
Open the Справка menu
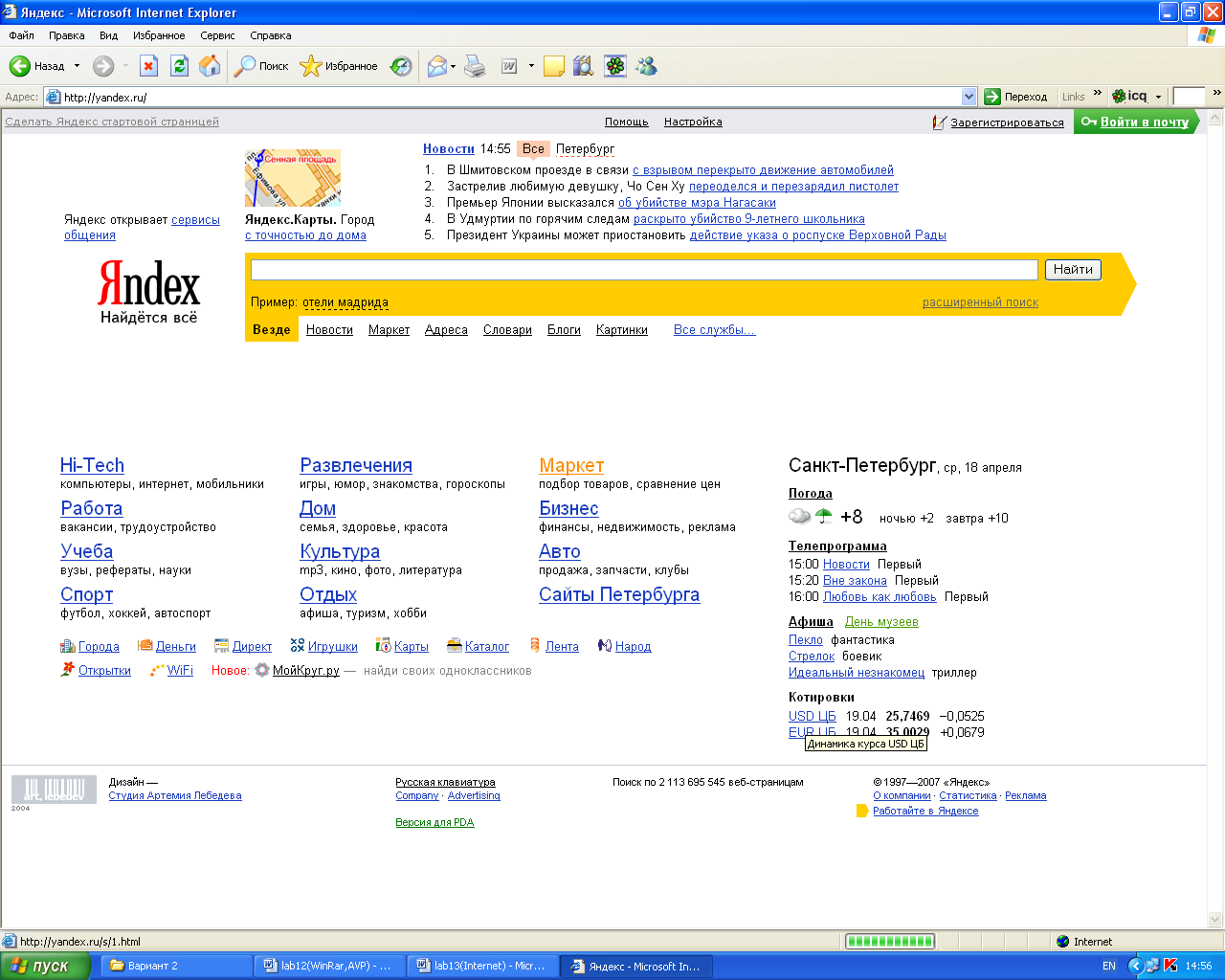click(271, 35)
